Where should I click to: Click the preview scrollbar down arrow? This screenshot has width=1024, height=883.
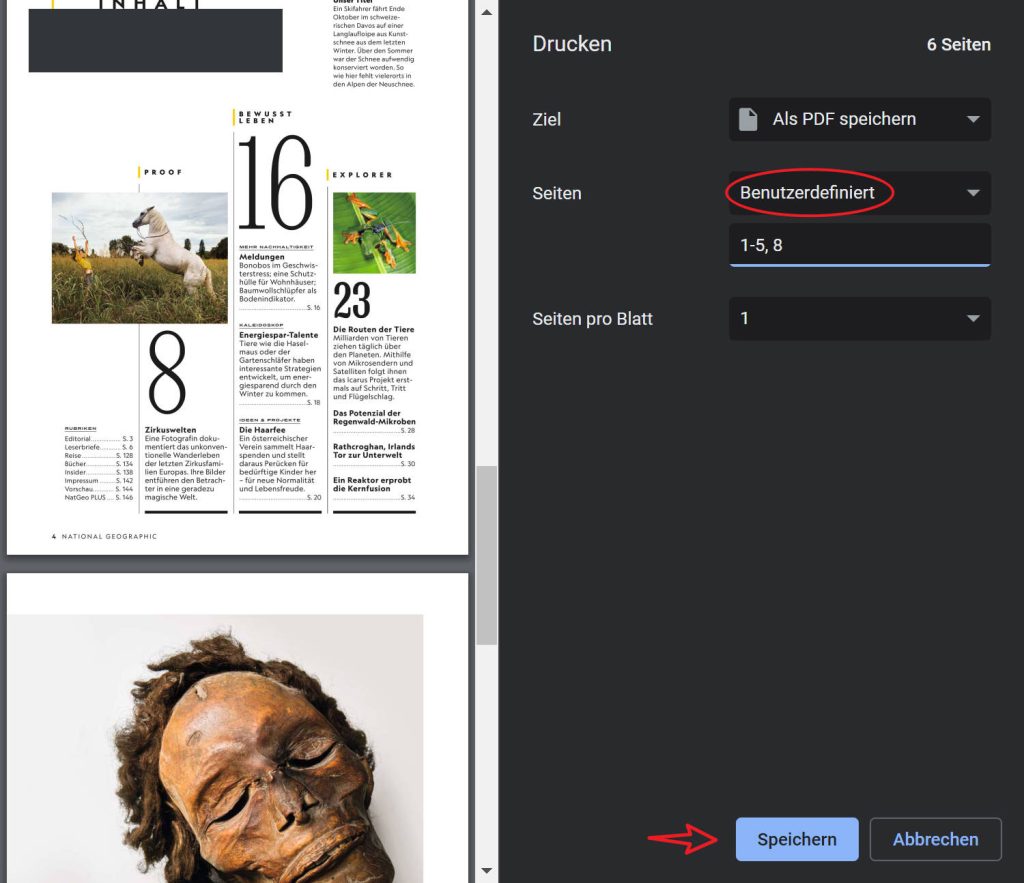click(x=486, y=871)
